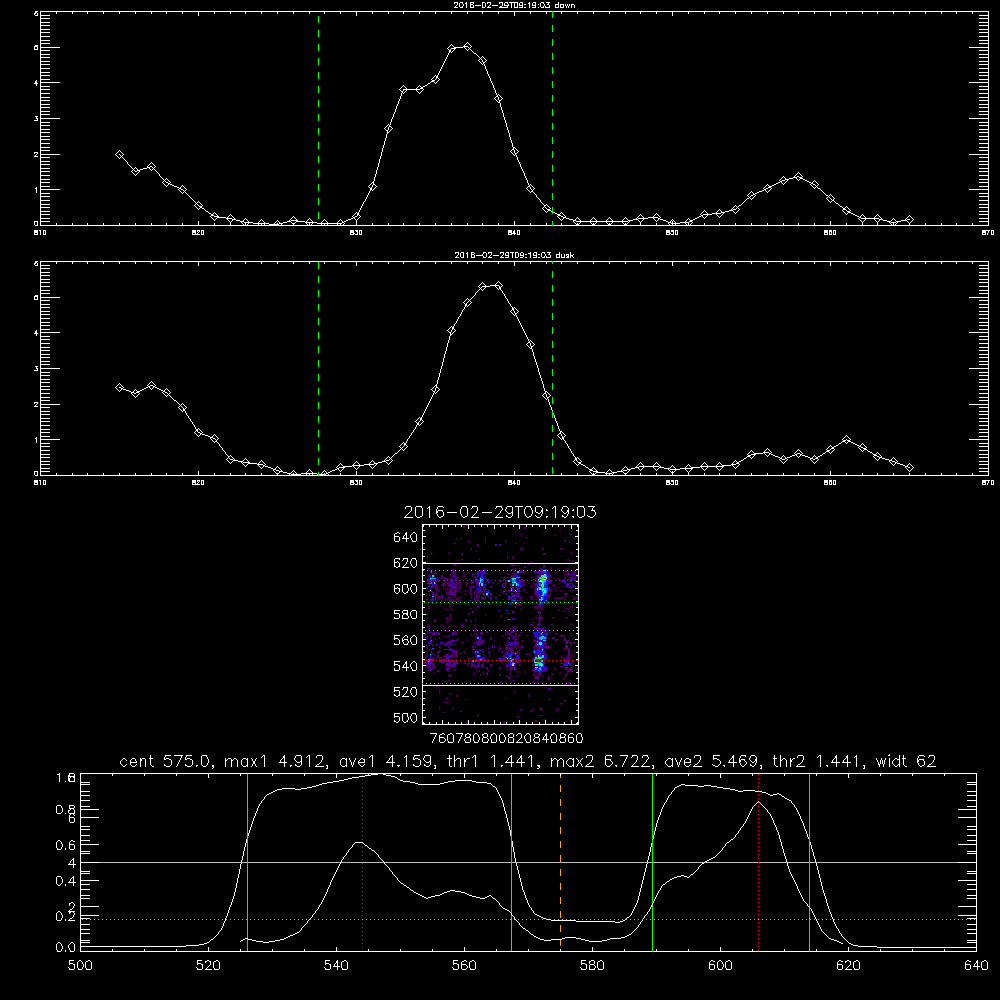Click the left green dashed line in dawn plot

tap(318, 119)
